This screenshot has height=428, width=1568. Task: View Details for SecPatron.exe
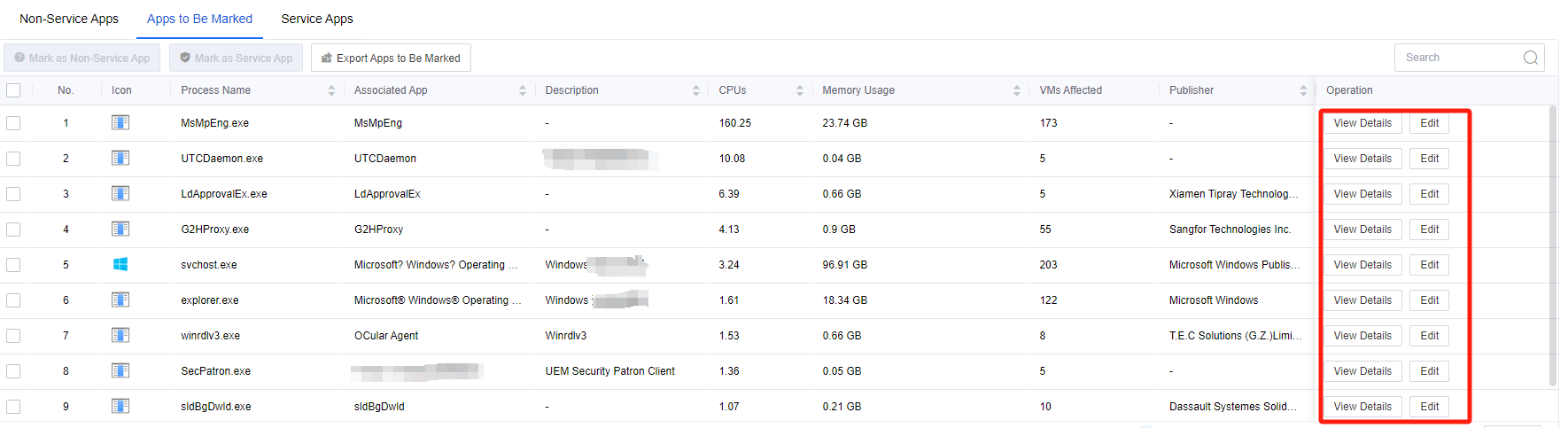[1362, 371]
